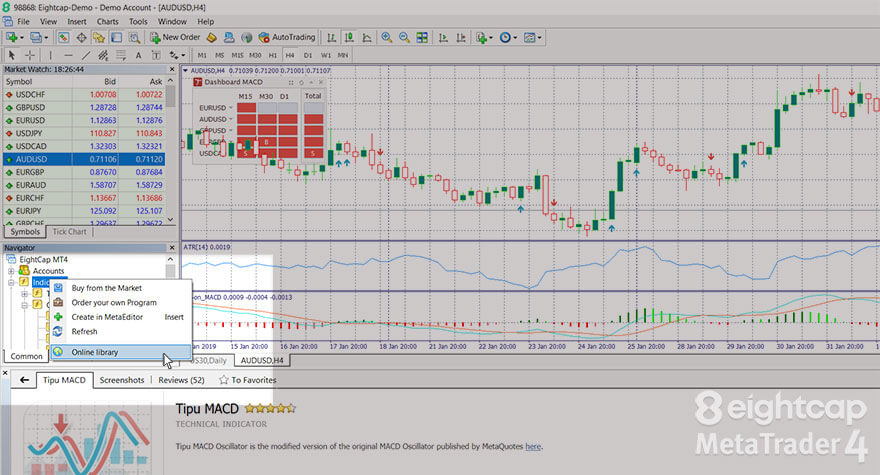Select the H4 timeframe button
880x475 pixels.
pyautogui.click(x=290, y=55)
